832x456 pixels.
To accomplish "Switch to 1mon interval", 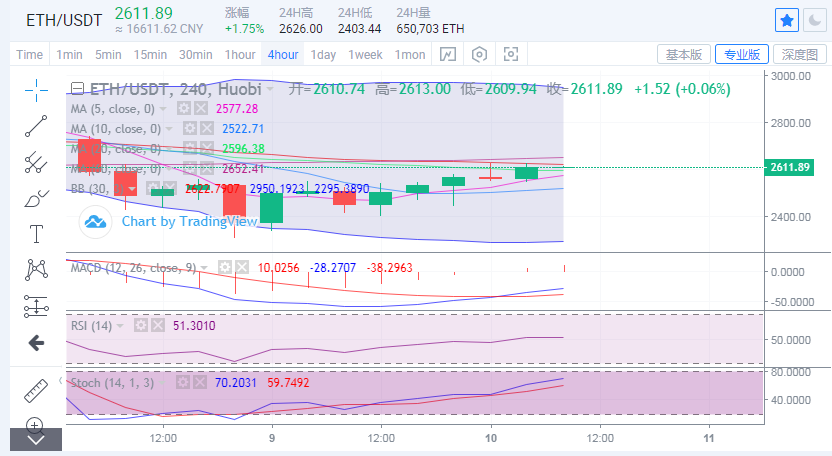I will click(x=410, y=55).
